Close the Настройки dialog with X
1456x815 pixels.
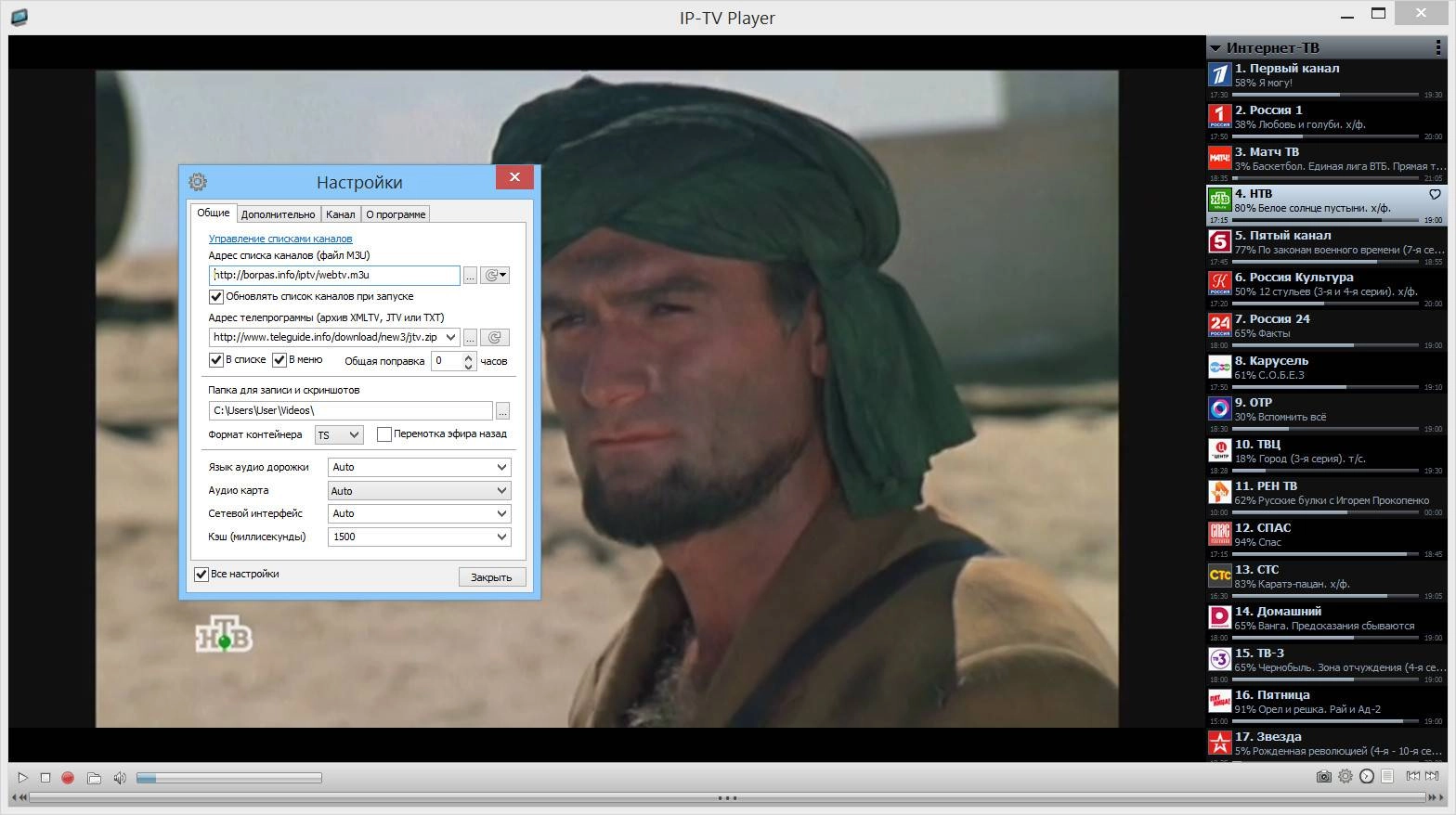[x=514, y=176]
